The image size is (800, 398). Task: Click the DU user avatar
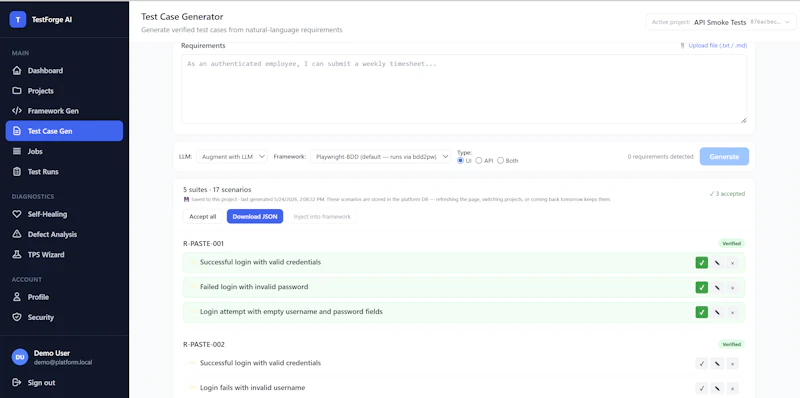click(20, 357)
